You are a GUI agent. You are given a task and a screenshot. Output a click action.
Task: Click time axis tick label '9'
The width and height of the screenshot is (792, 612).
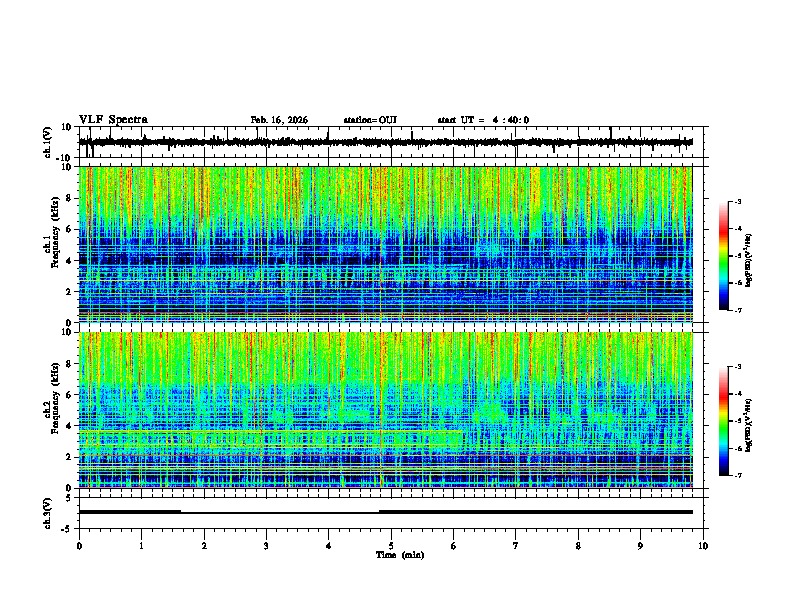pyautogui.click(x=640, y=546)
